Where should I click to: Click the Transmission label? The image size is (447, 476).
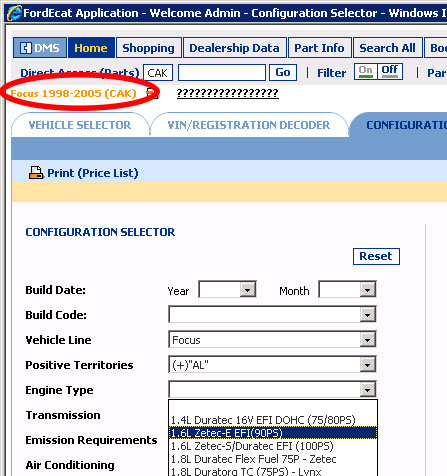[63, 415]
